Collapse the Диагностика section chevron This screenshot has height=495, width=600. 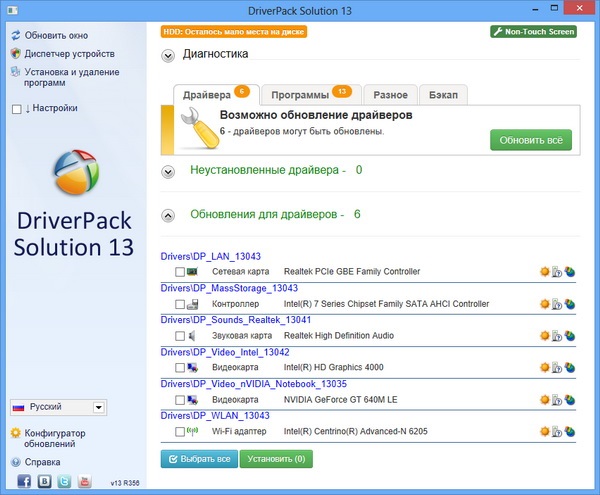(x=168, y=56)
